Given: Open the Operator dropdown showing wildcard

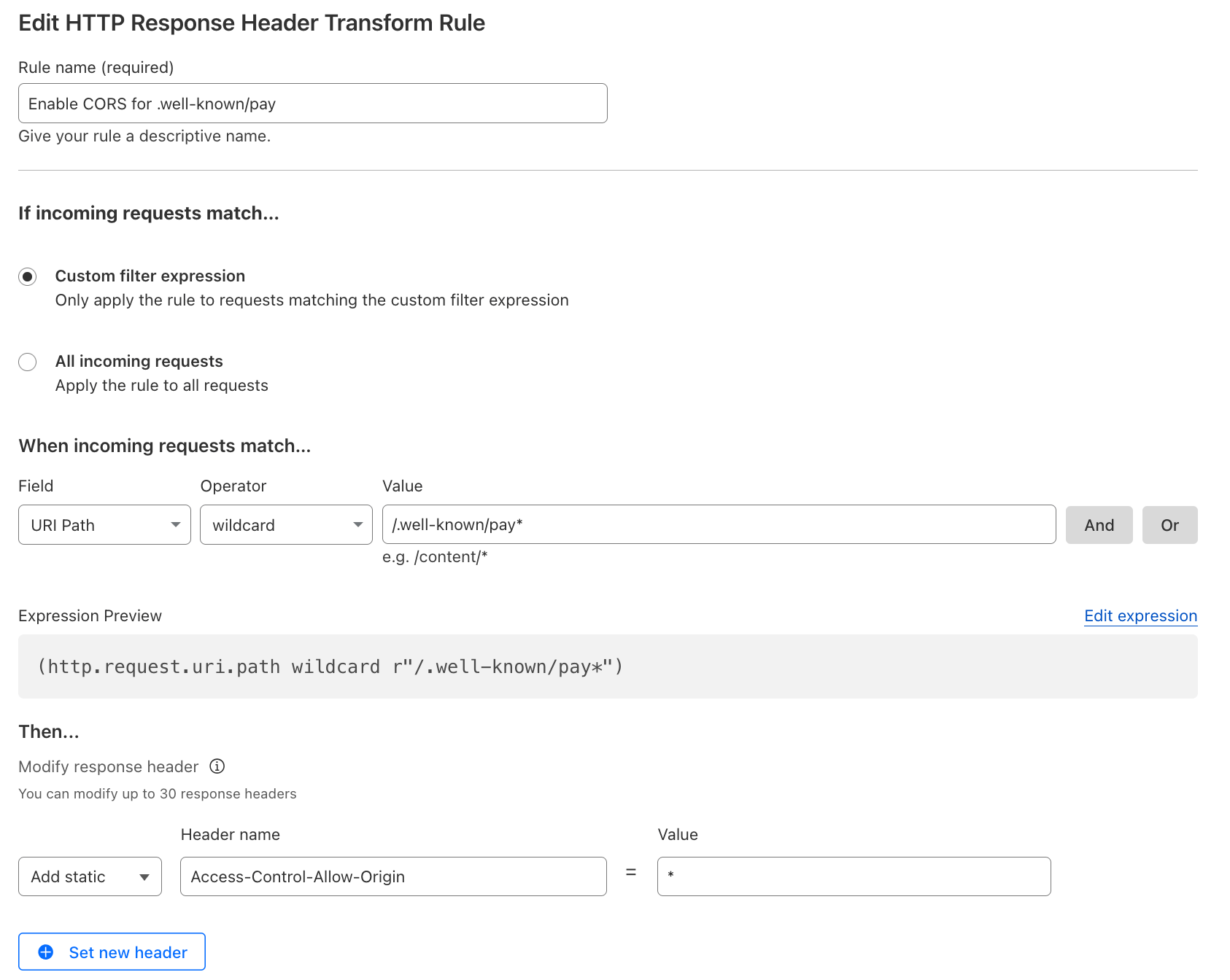Looking at the screenshot, I should point(285,524).
